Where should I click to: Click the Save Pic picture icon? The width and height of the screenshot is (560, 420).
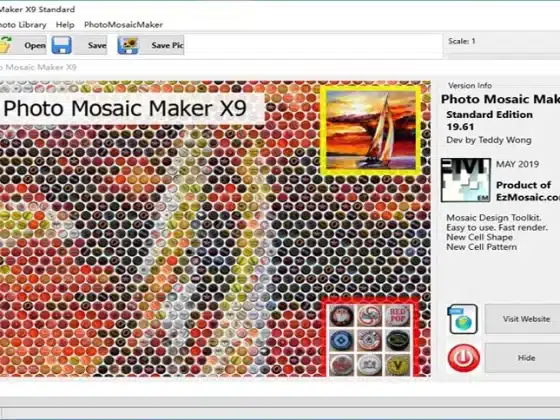128,45
